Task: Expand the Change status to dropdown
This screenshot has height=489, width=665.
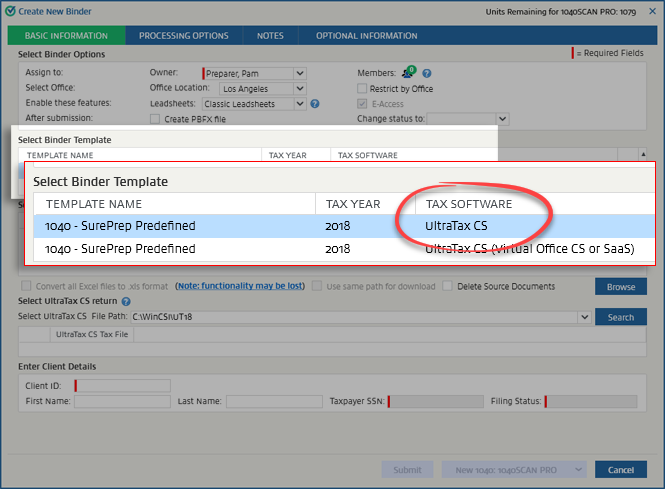Action: click(502, 119)
